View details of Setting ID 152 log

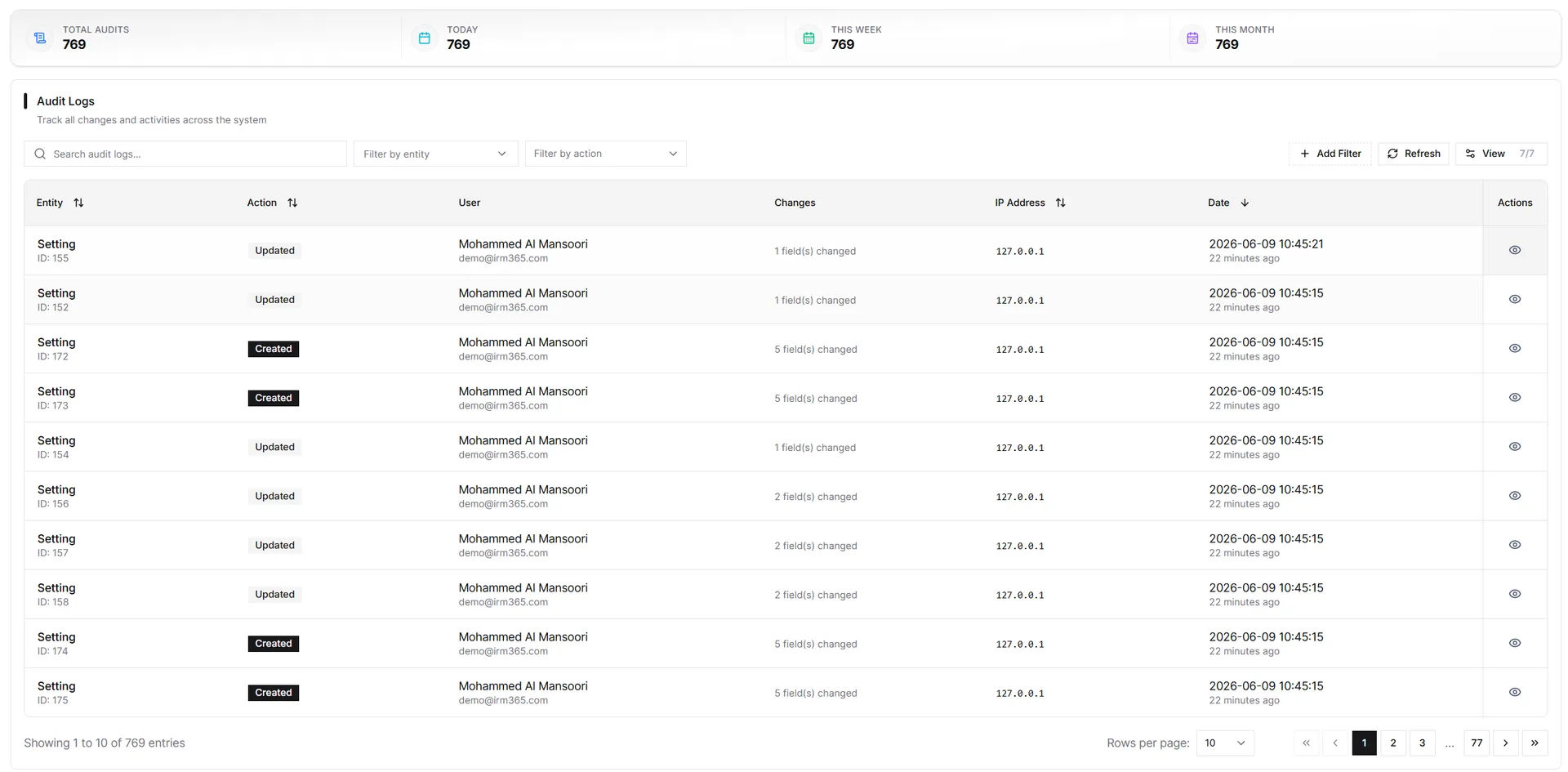tap(1514, 299)
